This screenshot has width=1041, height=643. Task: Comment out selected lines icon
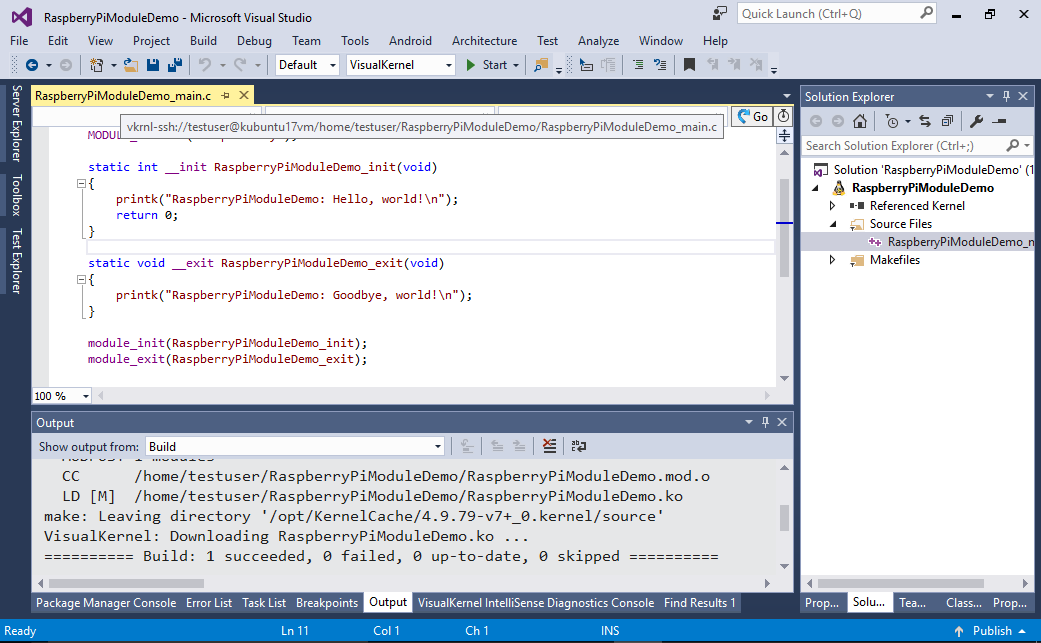tap(637, 65)
